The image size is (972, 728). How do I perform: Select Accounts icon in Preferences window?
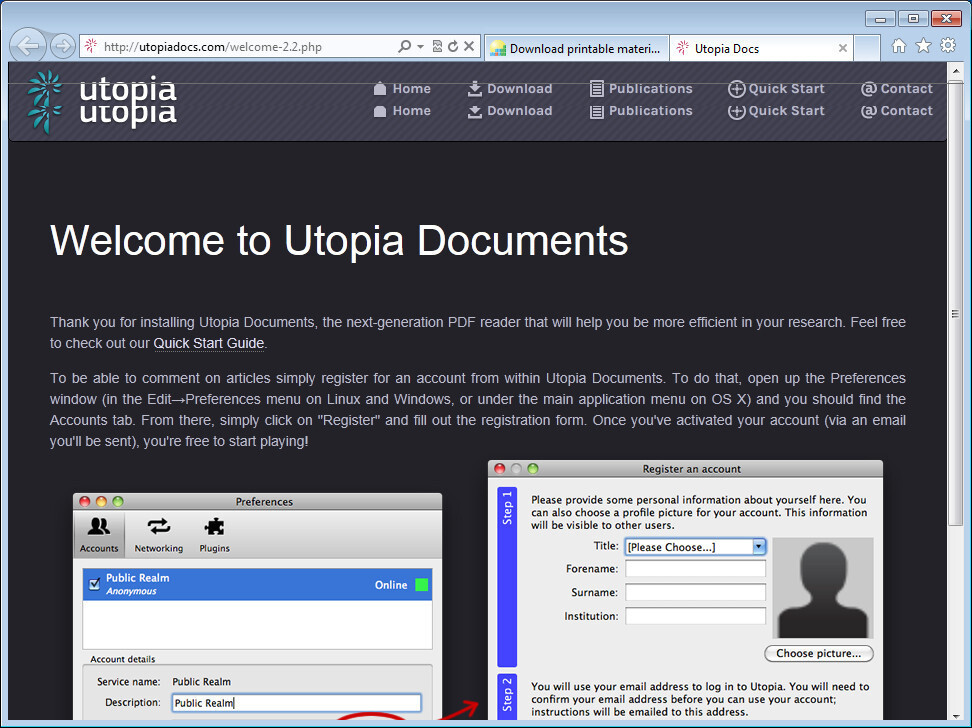coord(99,534)
